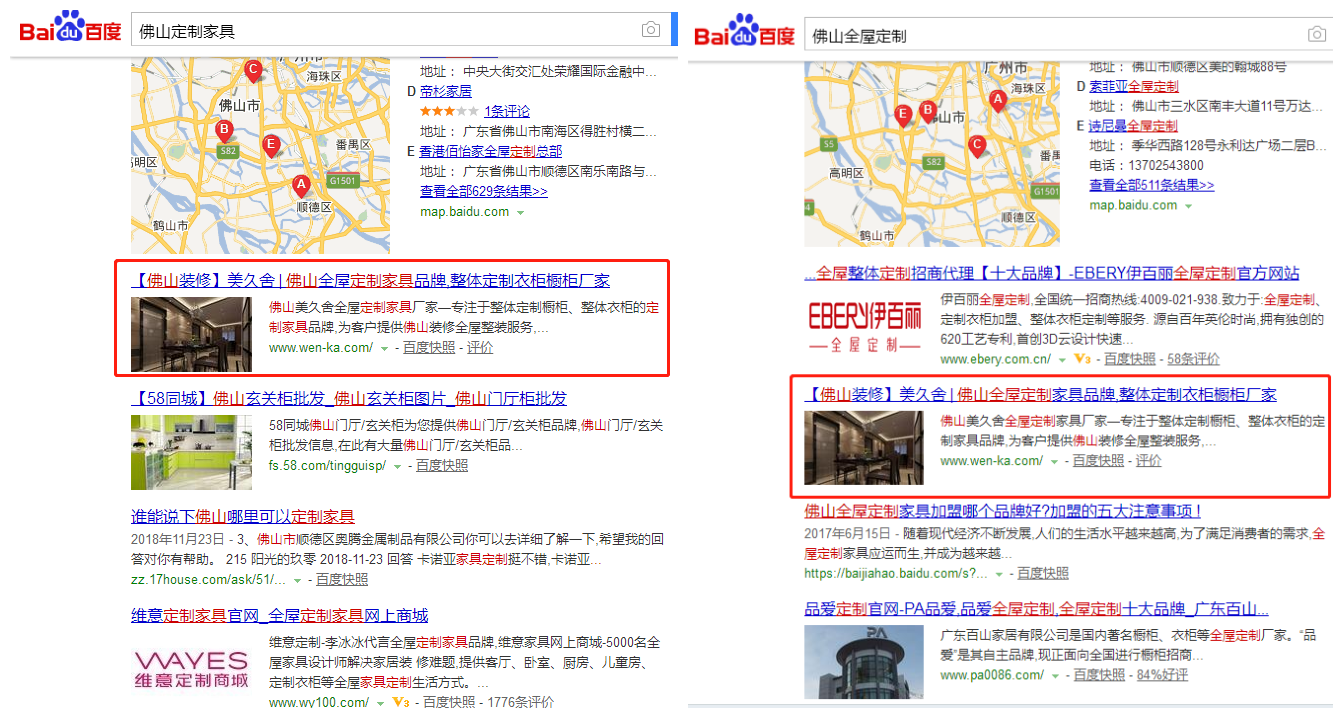Click 评价 for wen-ka.com in 佛山定制家具 page
The width and height of the screenshot is (1343, 718).
pos(480,348)
